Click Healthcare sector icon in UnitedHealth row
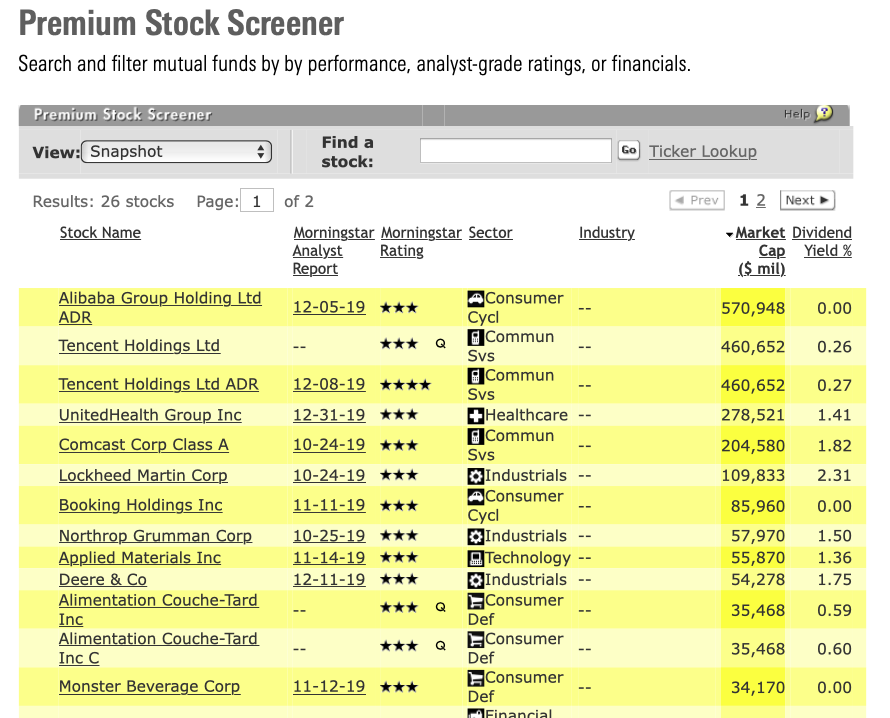 [476, 415]
